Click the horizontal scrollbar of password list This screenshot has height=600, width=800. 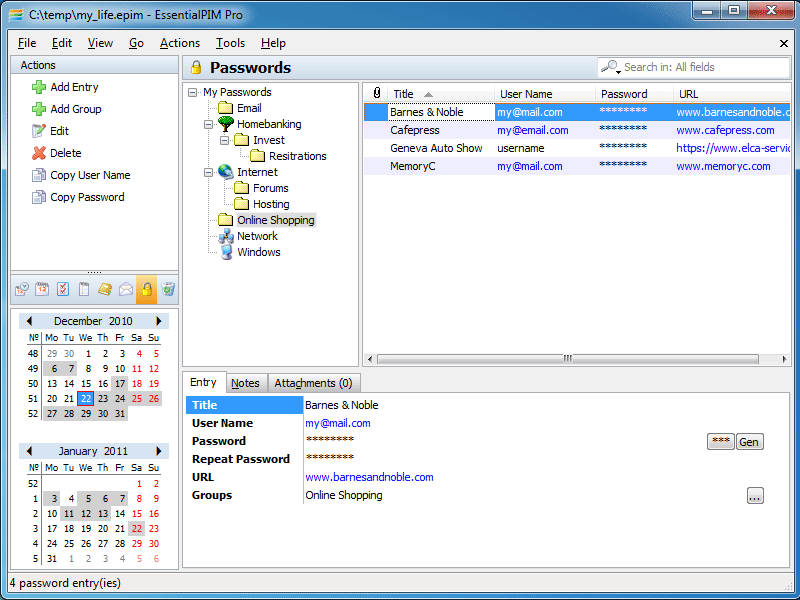pos(567,359)
